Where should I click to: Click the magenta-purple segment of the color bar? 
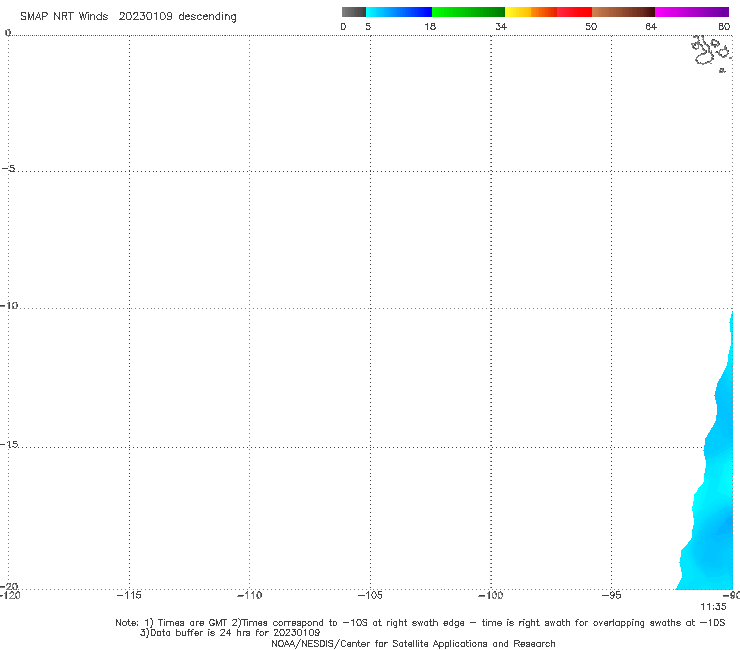click(692, 12)
